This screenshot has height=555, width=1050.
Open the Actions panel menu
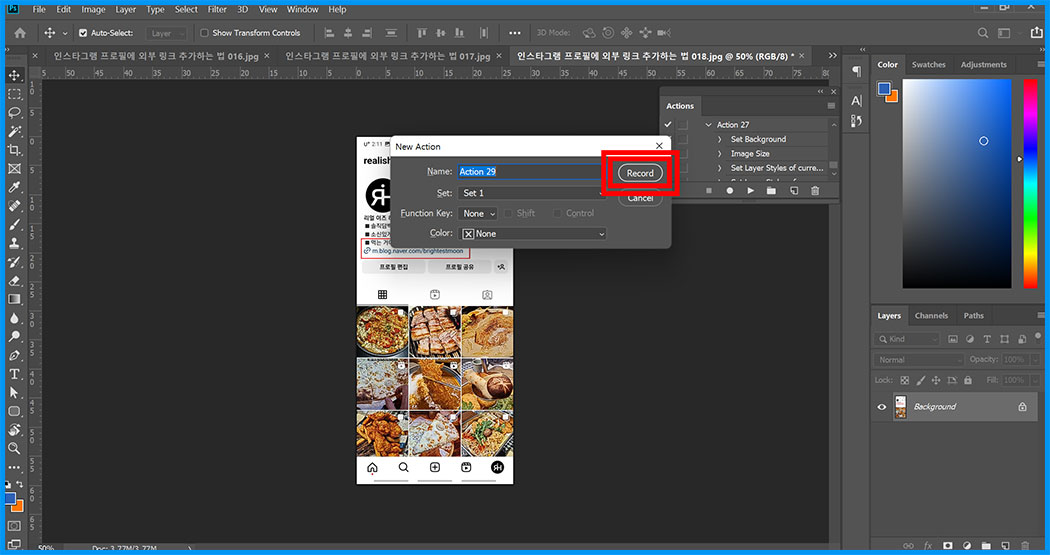(x=831, y=106)
